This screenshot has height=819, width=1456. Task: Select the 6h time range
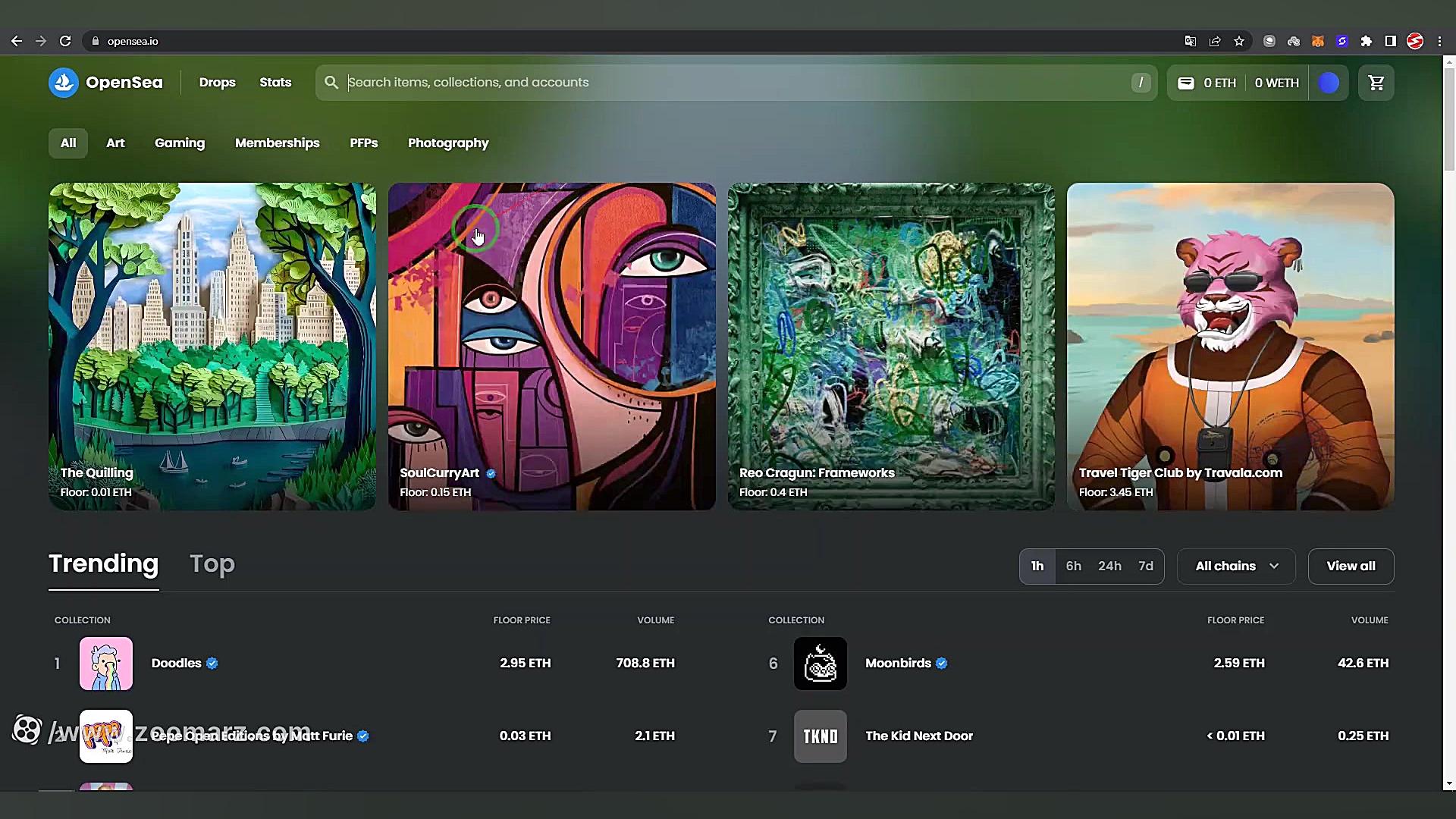point(1074,566)
